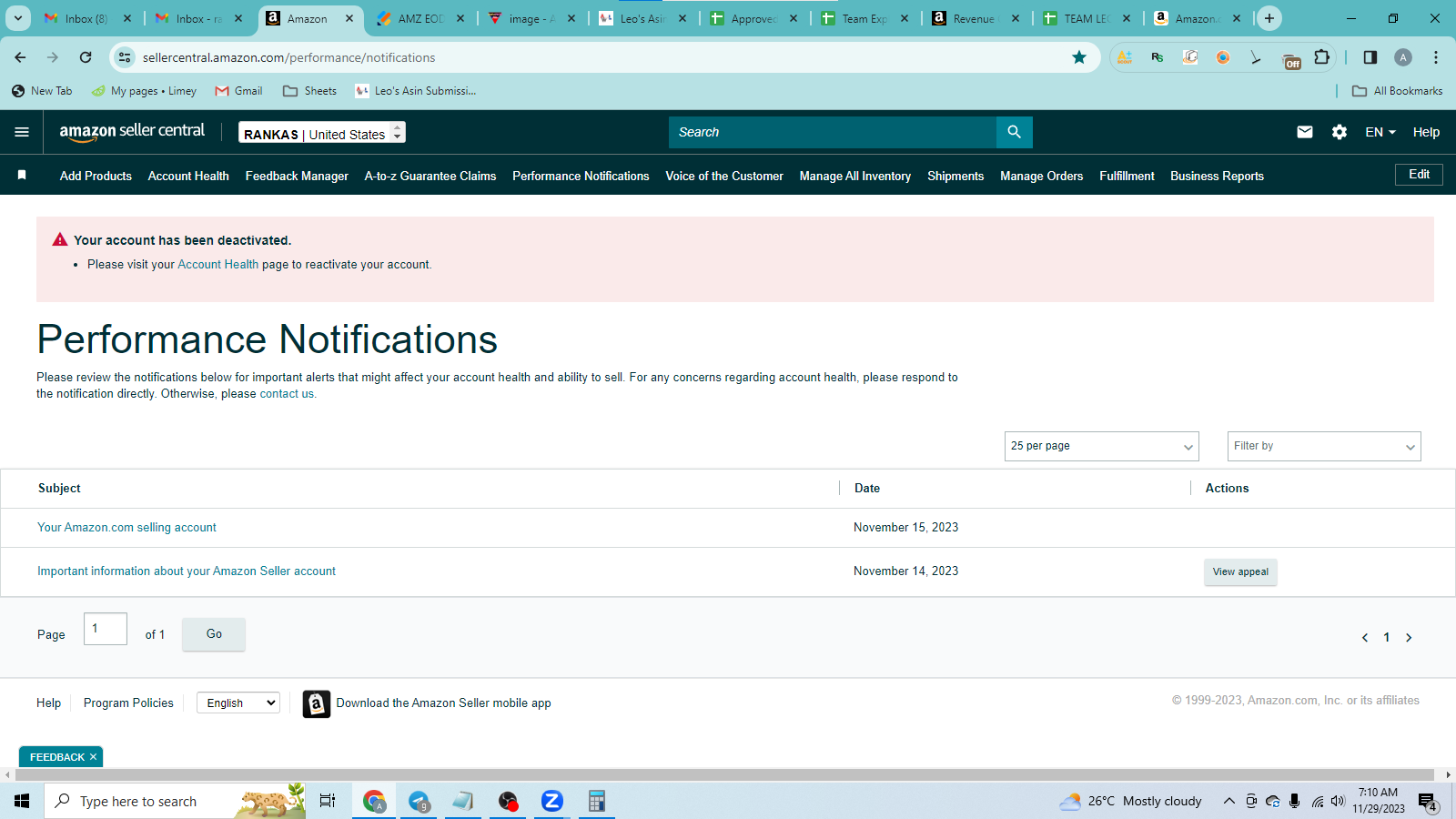Open Program Policies footer link
This screenshot has width=1456, height=819.
tap(128, 703)
